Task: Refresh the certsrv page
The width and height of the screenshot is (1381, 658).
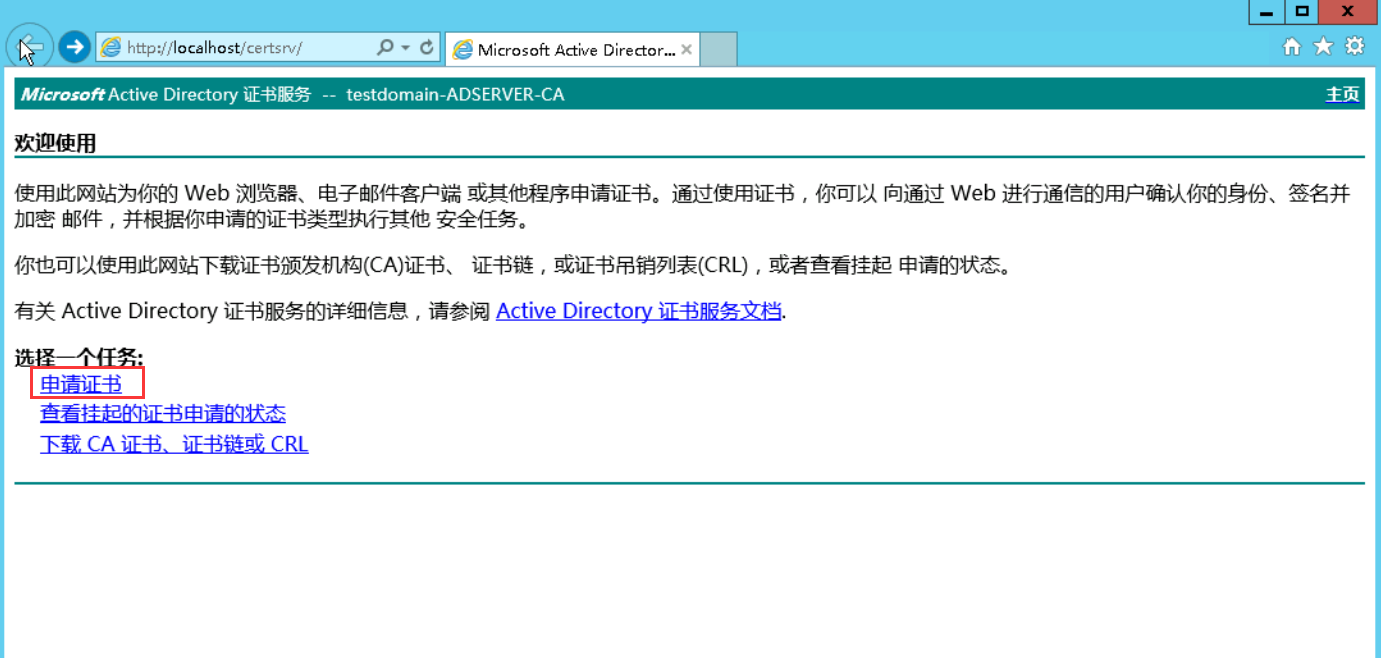Action: (x=427, y=47)
